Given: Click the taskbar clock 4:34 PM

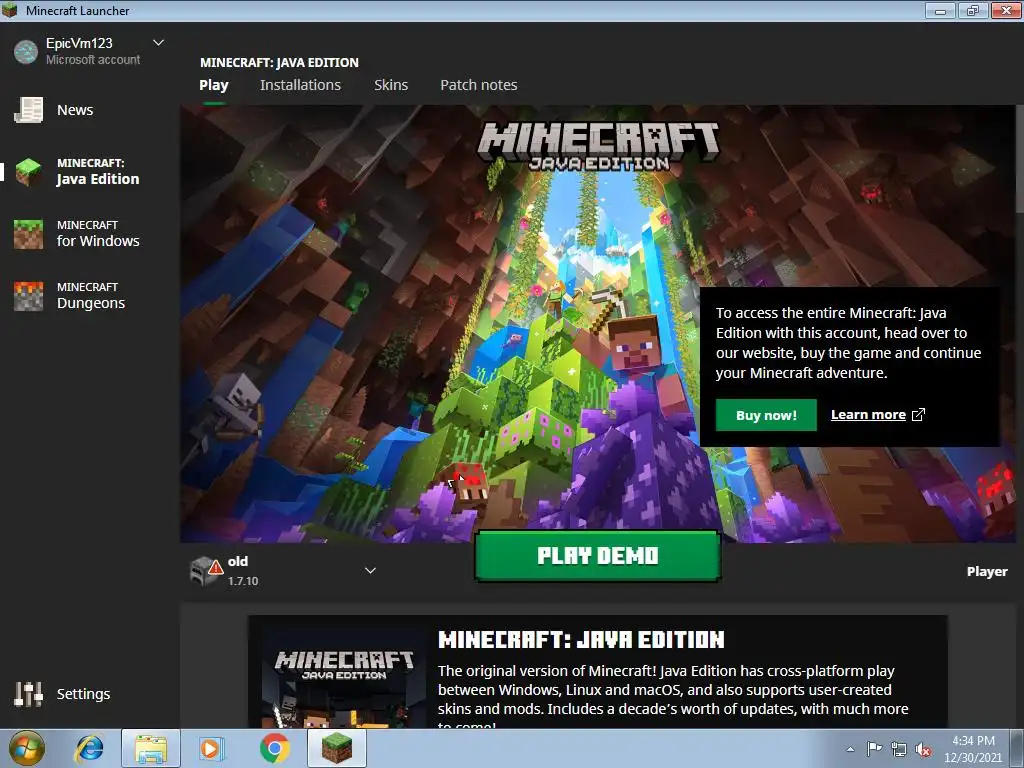Looking at the screenshot, I should (x=972, y=741).
